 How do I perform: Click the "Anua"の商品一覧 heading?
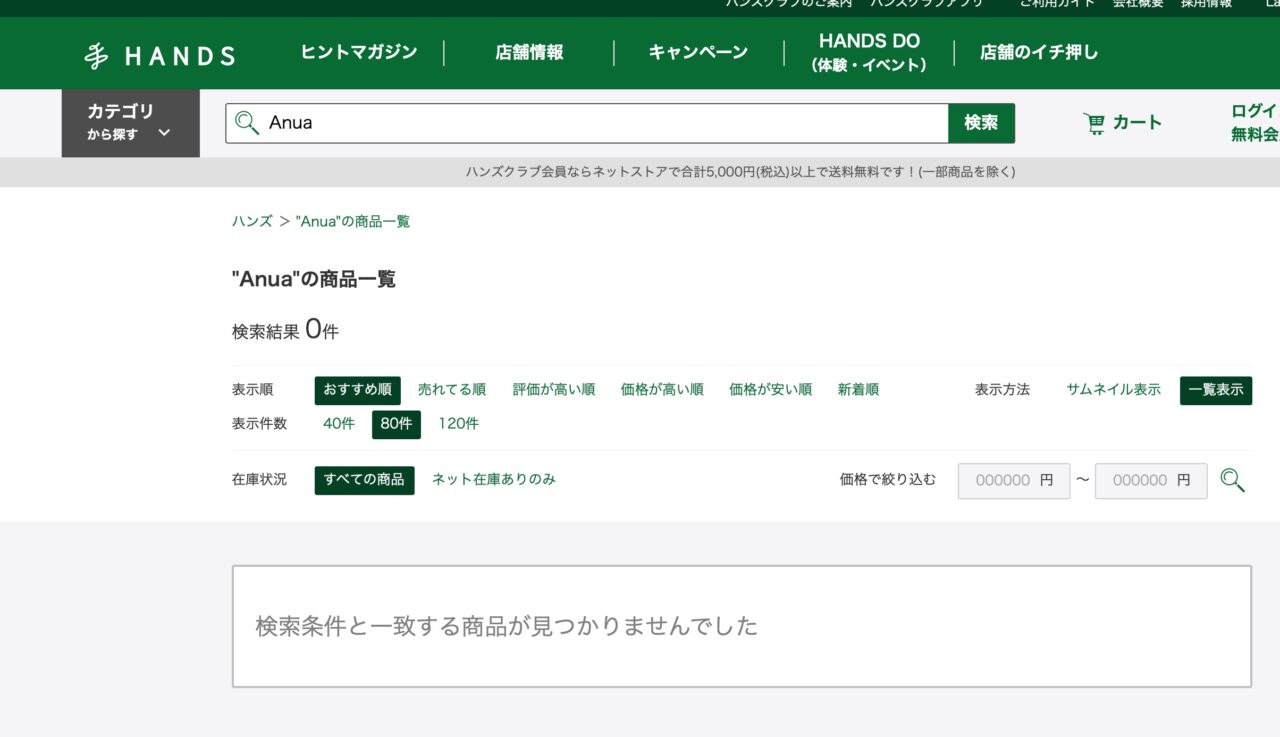(x=314, y=279)
